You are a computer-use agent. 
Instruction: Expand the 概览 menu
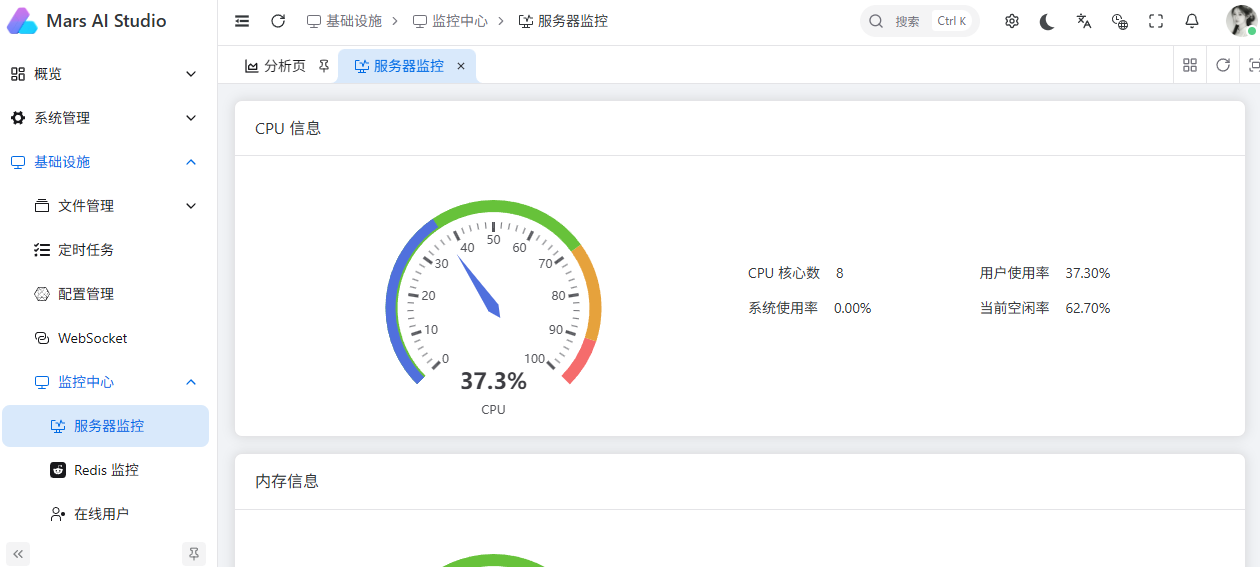(x=104, y=74)
